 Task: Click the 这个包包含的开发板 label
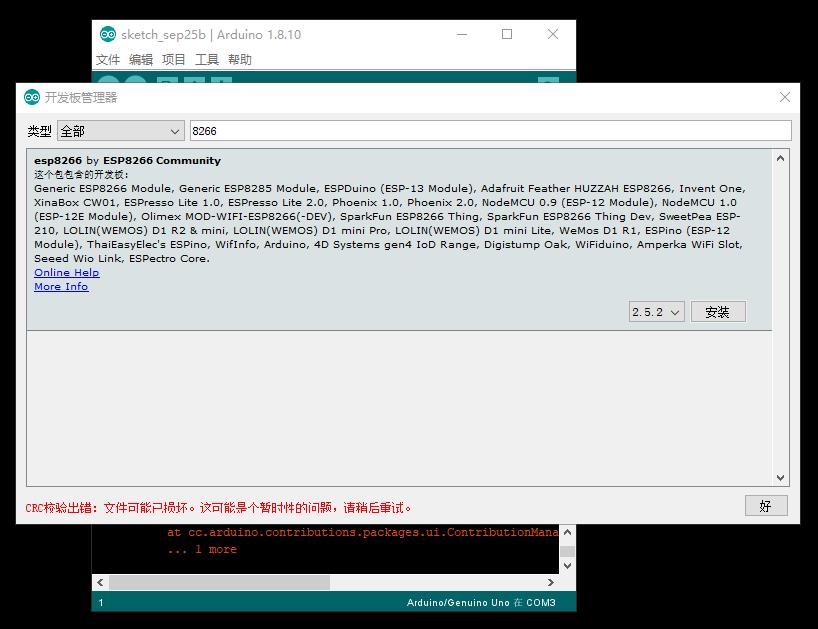click(x=81, y=174)
